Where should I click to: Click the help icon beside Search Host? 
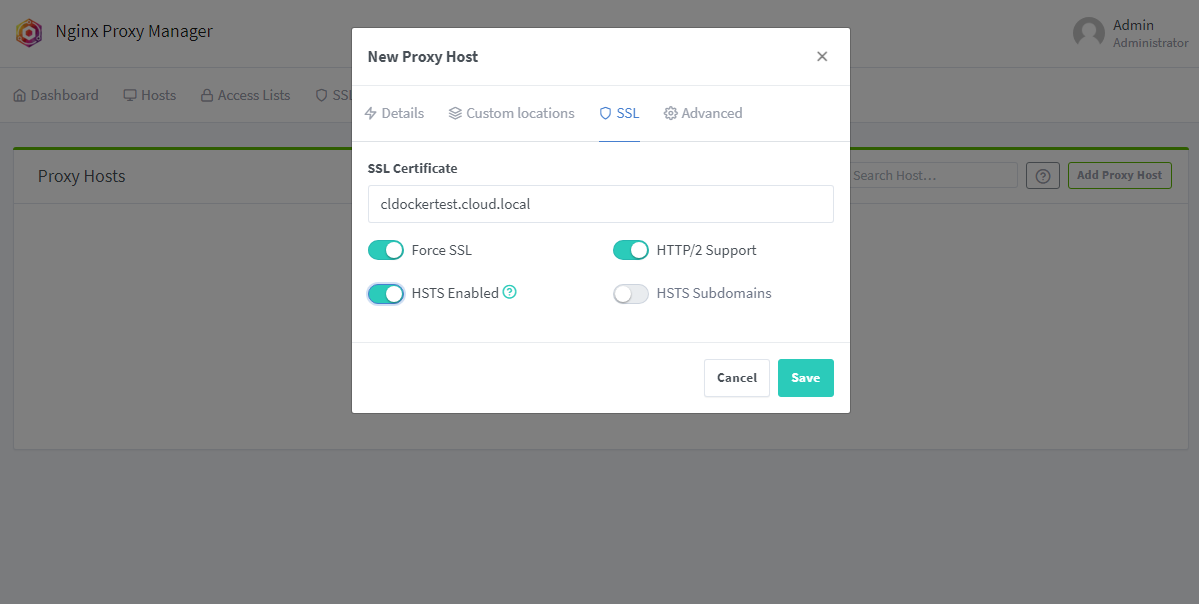click(1043, 175)
